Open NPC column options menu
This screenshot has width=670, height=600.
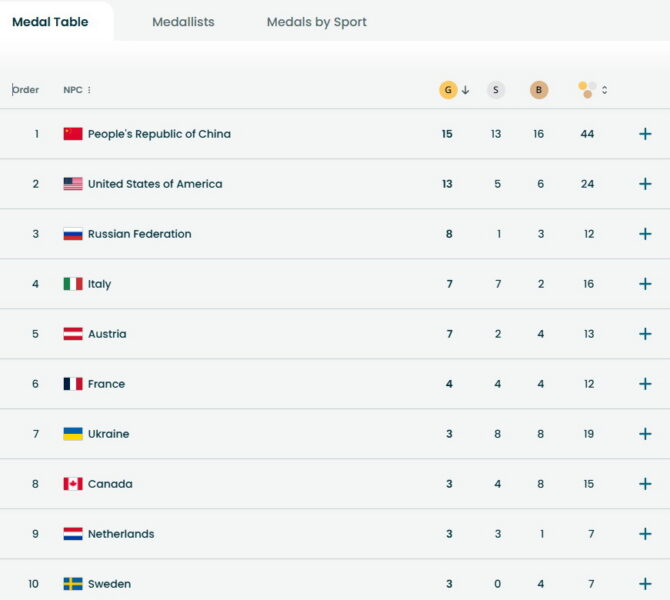coord(89,90)
